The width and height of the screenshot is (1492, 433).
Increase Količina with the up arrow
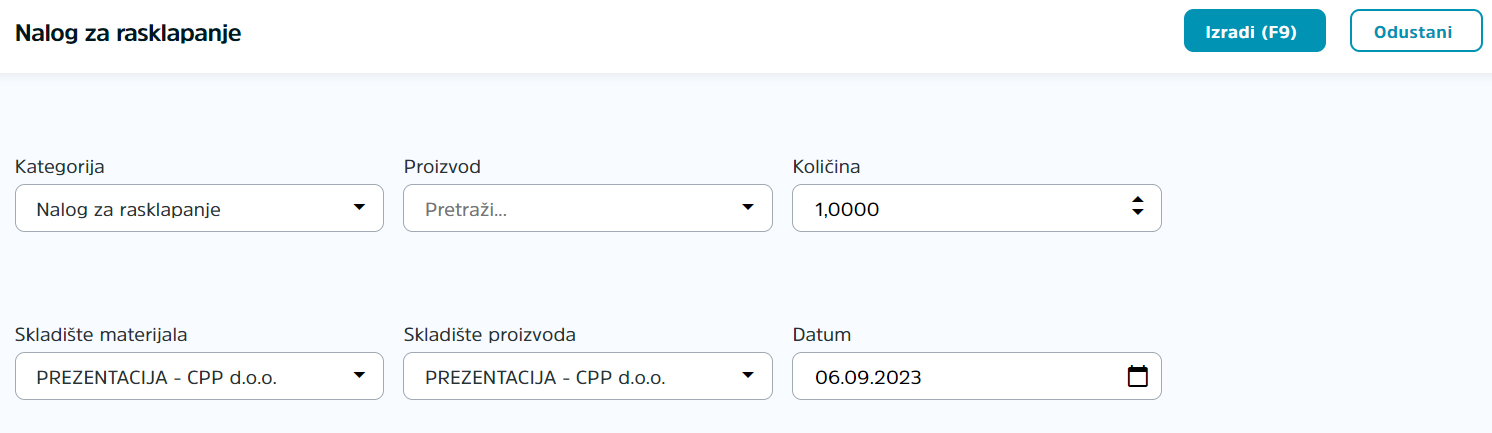tap(1137, 202)
